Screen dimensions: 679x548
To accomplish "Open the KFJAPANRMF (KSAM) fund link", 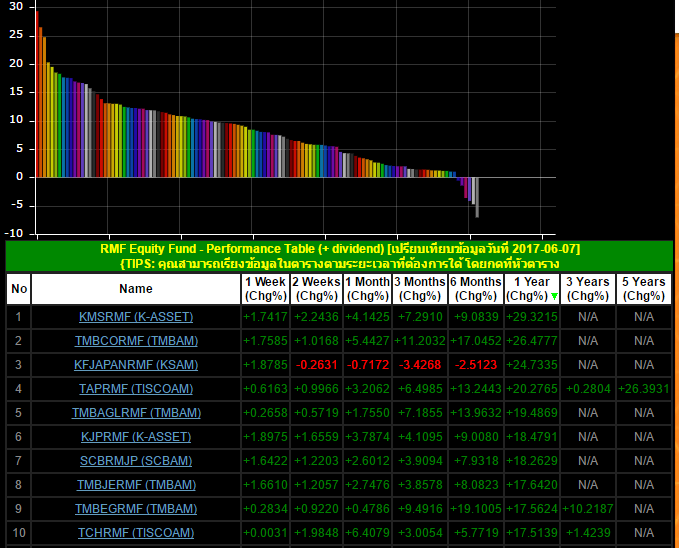I will click(x=136, y=365).
